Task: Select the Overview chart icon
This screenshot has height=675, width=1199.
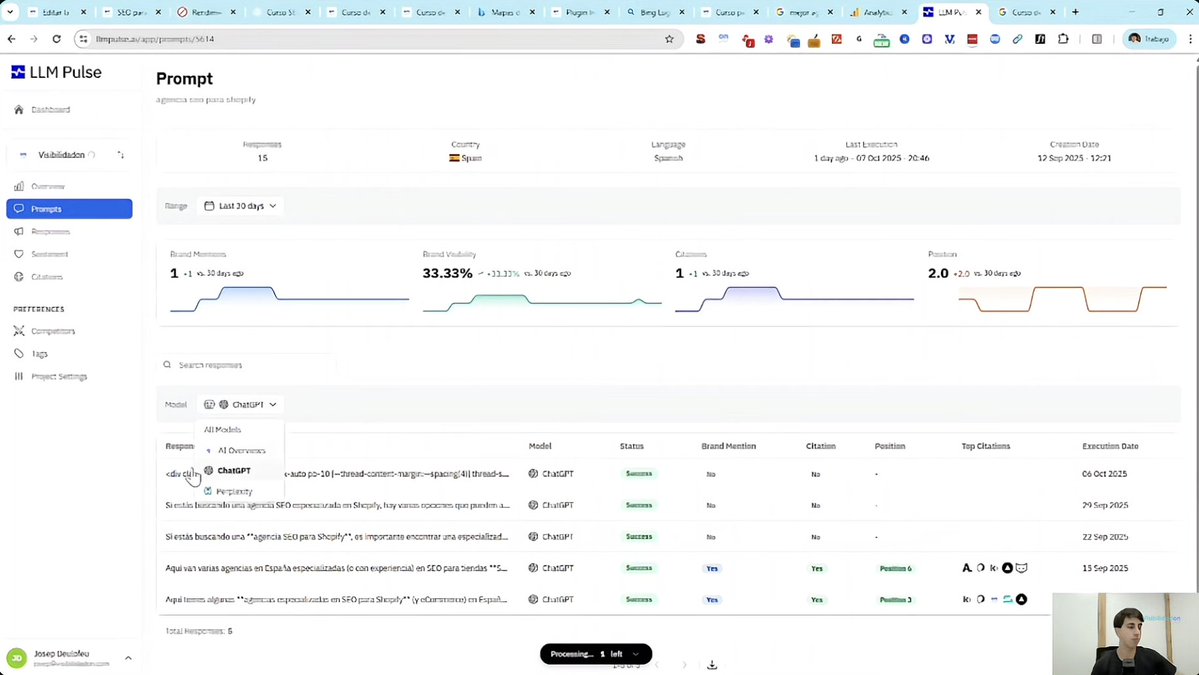Action: click(x=19, y=186)
